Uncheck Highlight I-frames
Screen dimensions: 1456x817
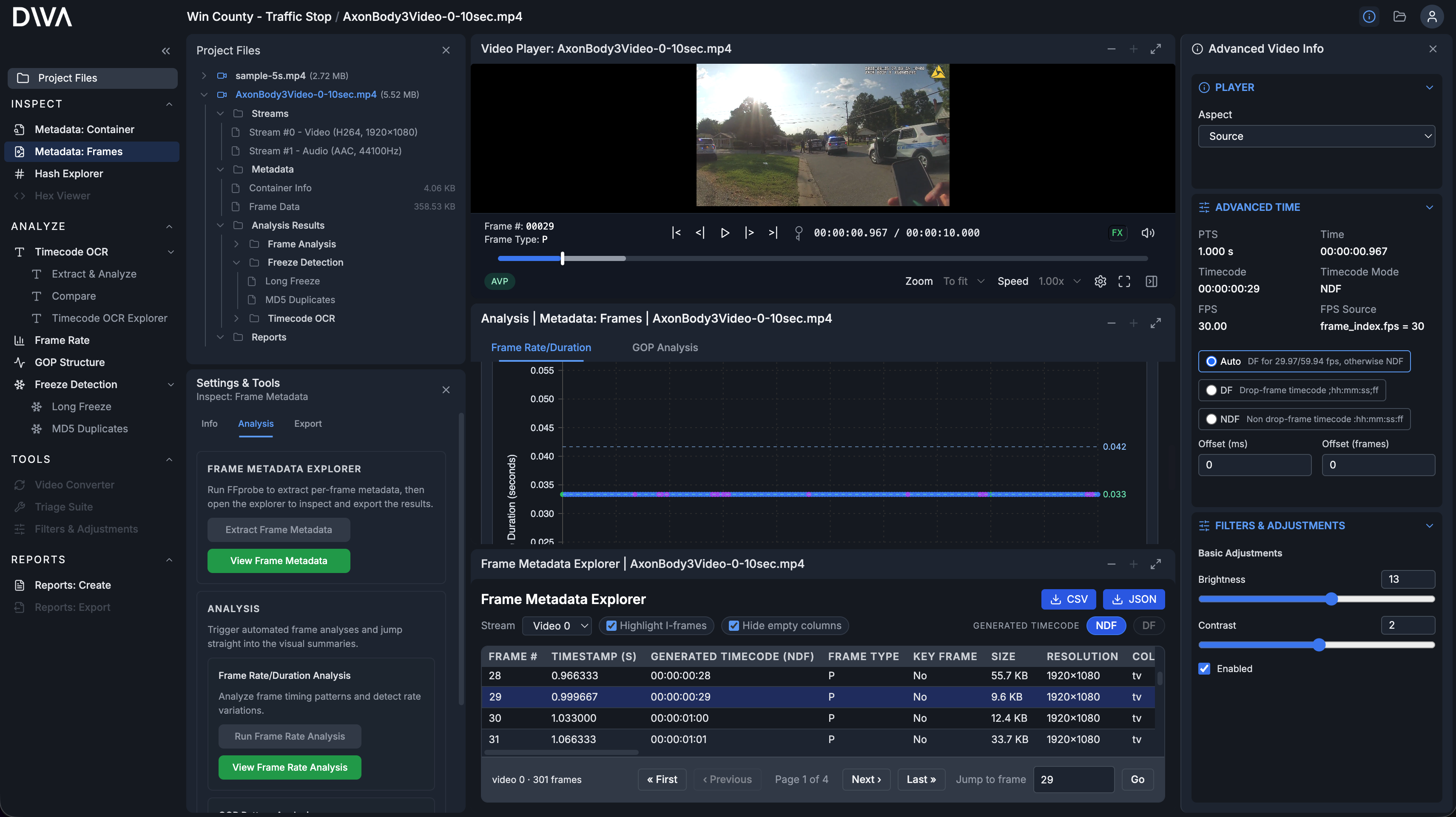611,625
